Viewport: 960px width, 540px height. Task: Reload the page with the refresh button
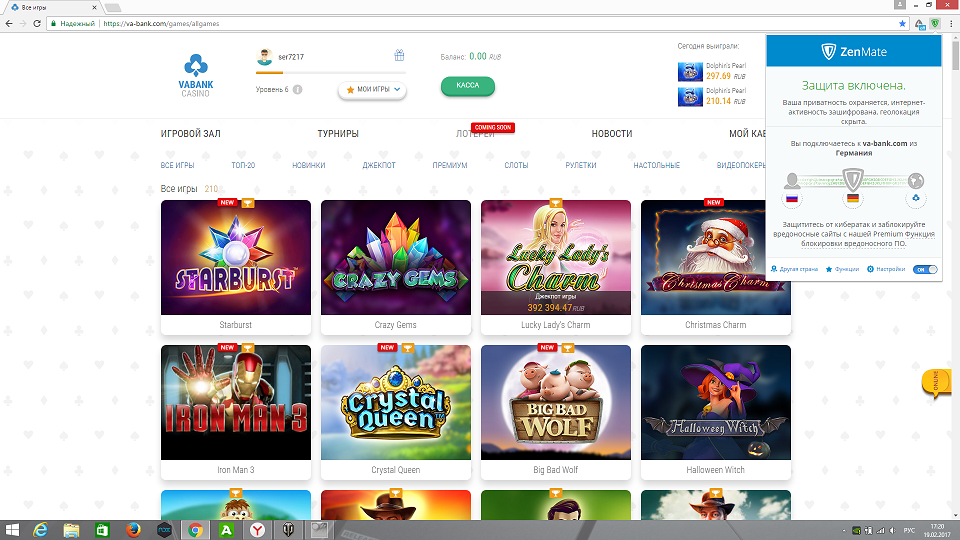[37, 23]
